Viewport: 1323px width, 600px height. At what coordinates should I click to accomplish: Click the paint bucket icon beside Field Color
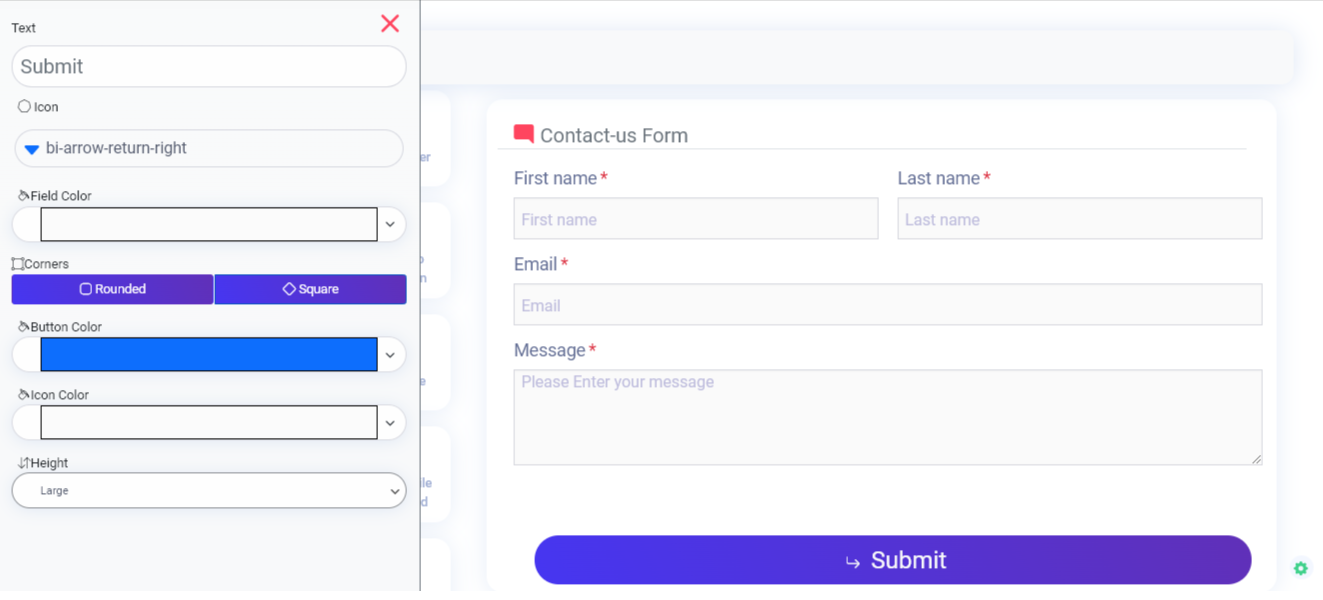23,196
